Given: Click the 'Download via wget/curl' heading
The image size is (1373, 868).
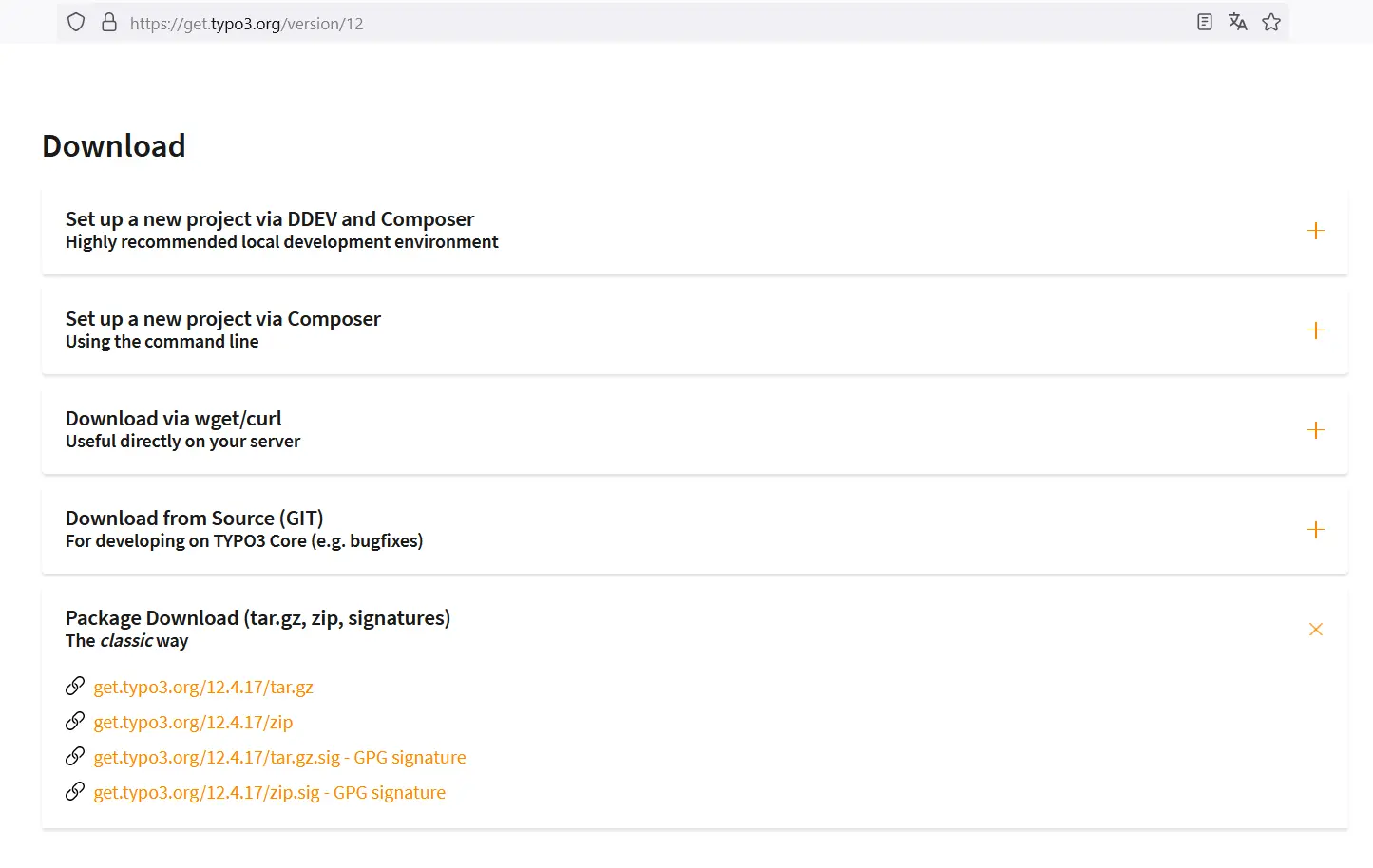Looking at the screenshot, I should click(x=176, y=418).
